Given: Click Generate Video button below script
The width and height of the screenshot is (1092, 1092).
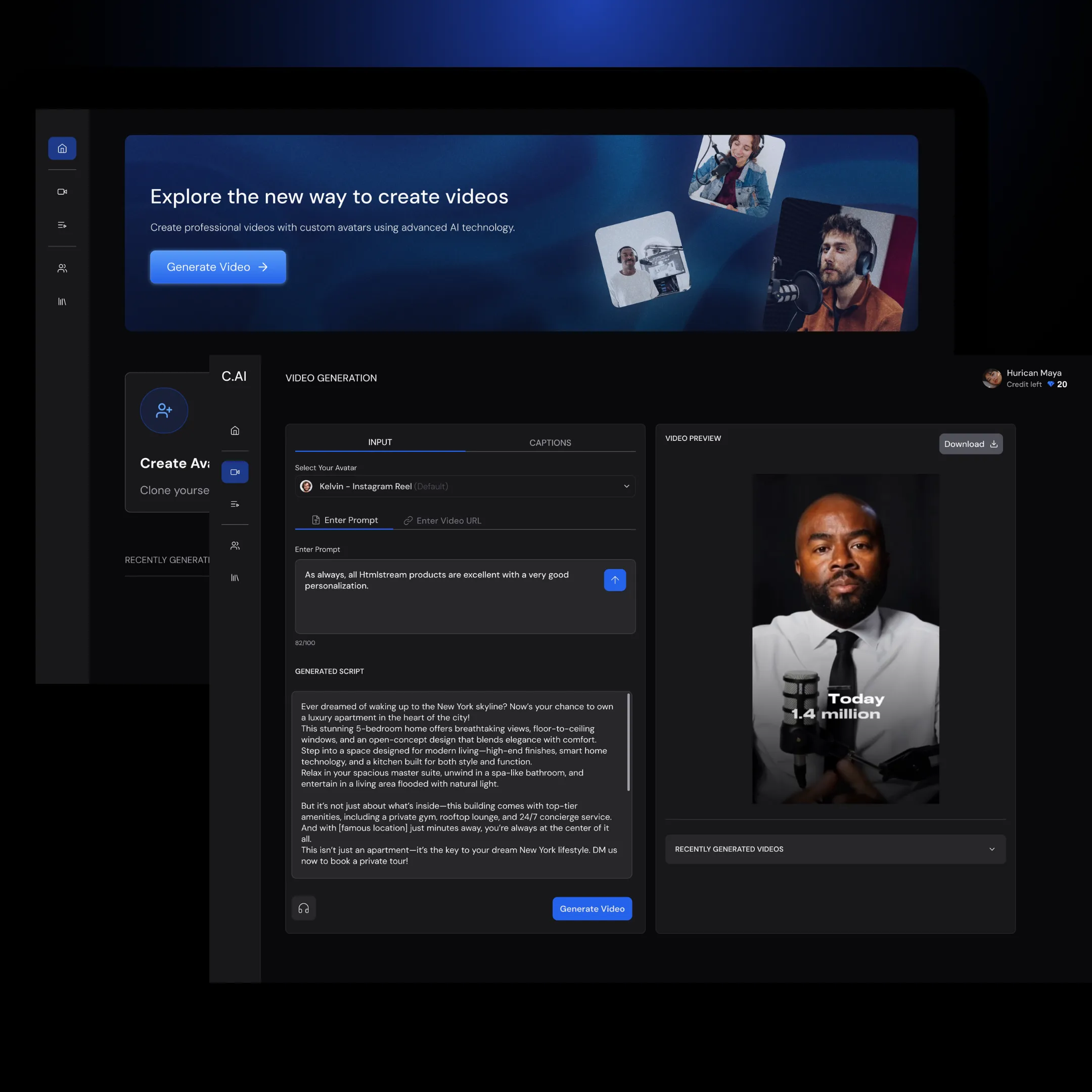Looking at the screenshot, I should 592,908.
